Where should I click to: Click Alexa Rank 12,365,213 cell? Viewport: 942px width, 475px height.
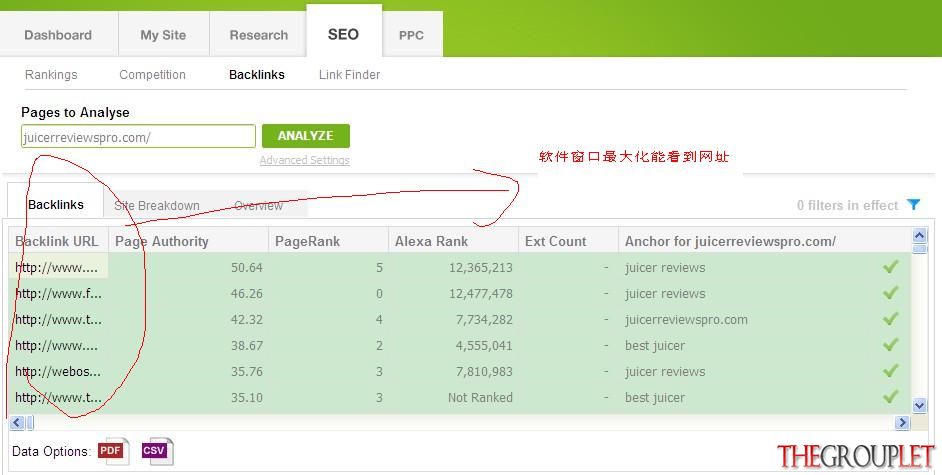481,267
